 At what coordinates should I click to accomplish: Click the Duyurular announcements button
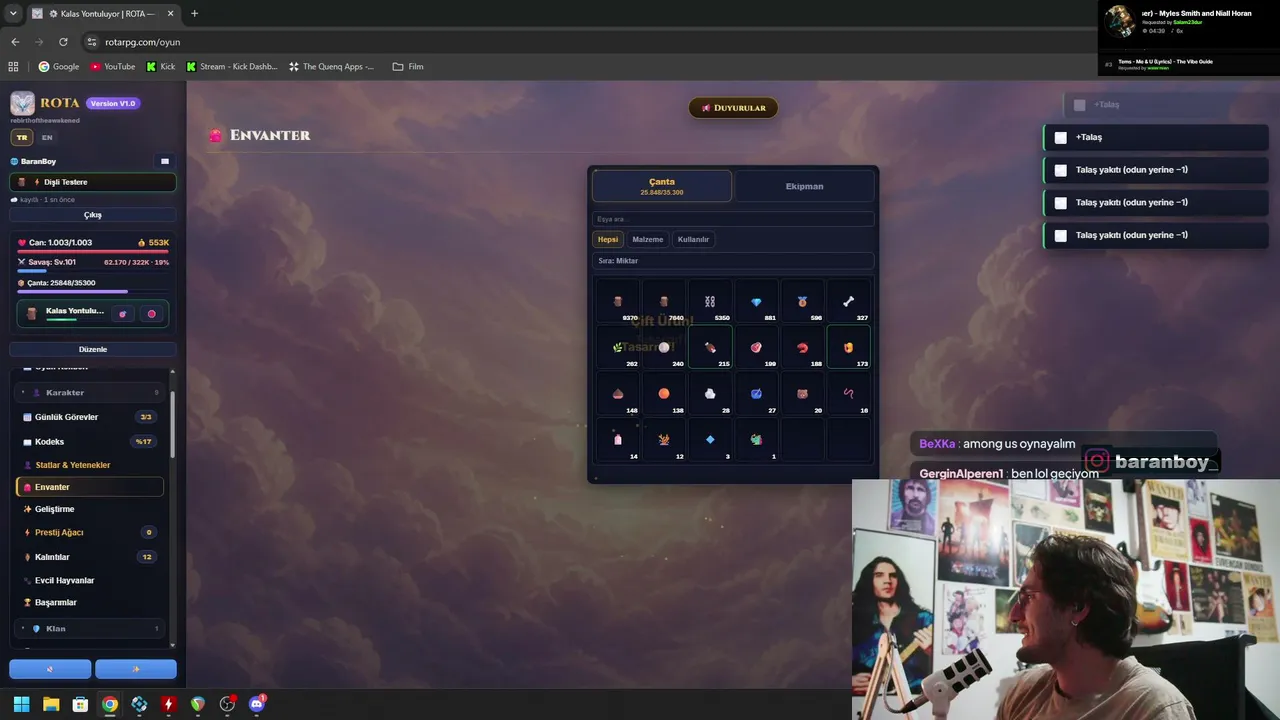pyautogui.click(x=733, y=108)
